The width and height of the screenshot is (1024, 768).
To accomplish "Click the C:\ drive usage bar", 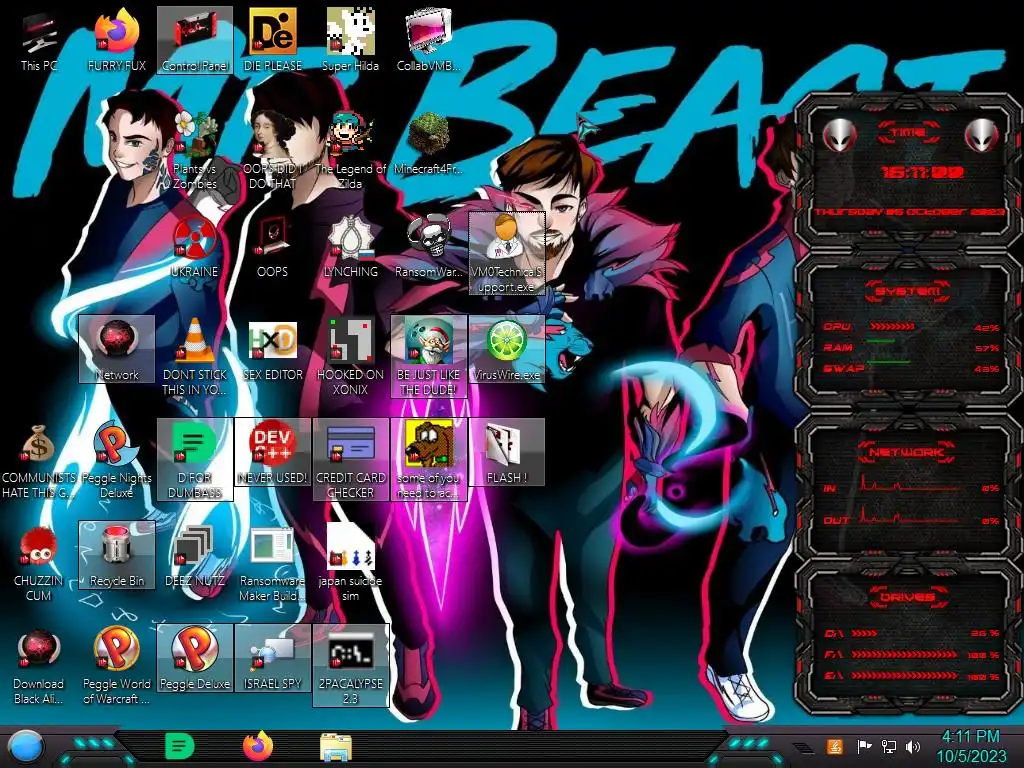I will coord(864,633).
